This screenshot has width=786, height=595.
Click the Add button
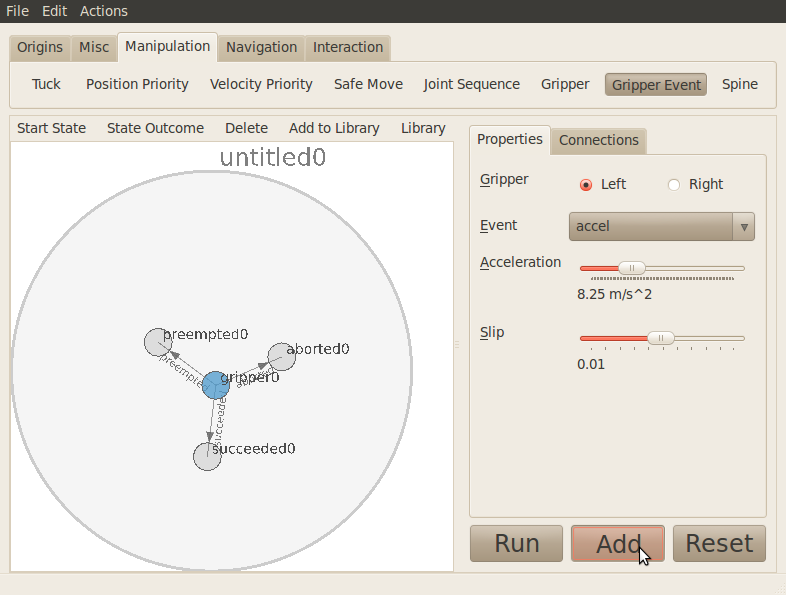[x=618, y=544]
